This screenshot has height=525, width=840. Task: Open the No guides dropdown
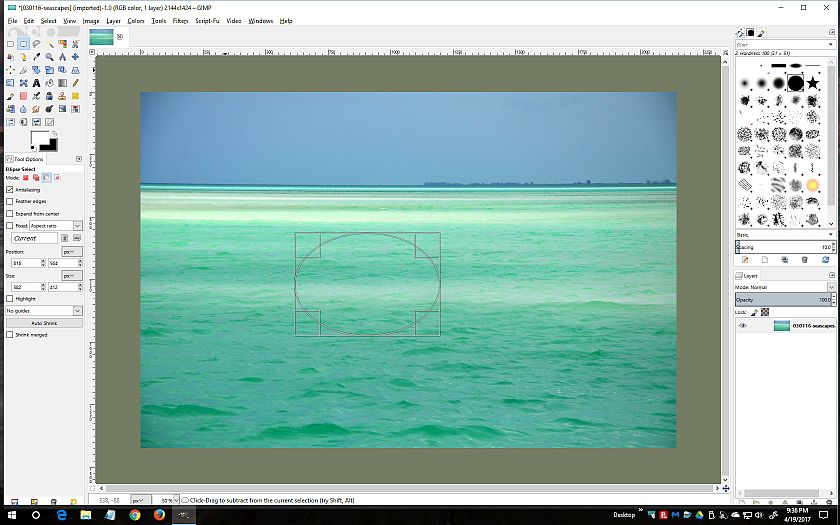tap(44, 311)
